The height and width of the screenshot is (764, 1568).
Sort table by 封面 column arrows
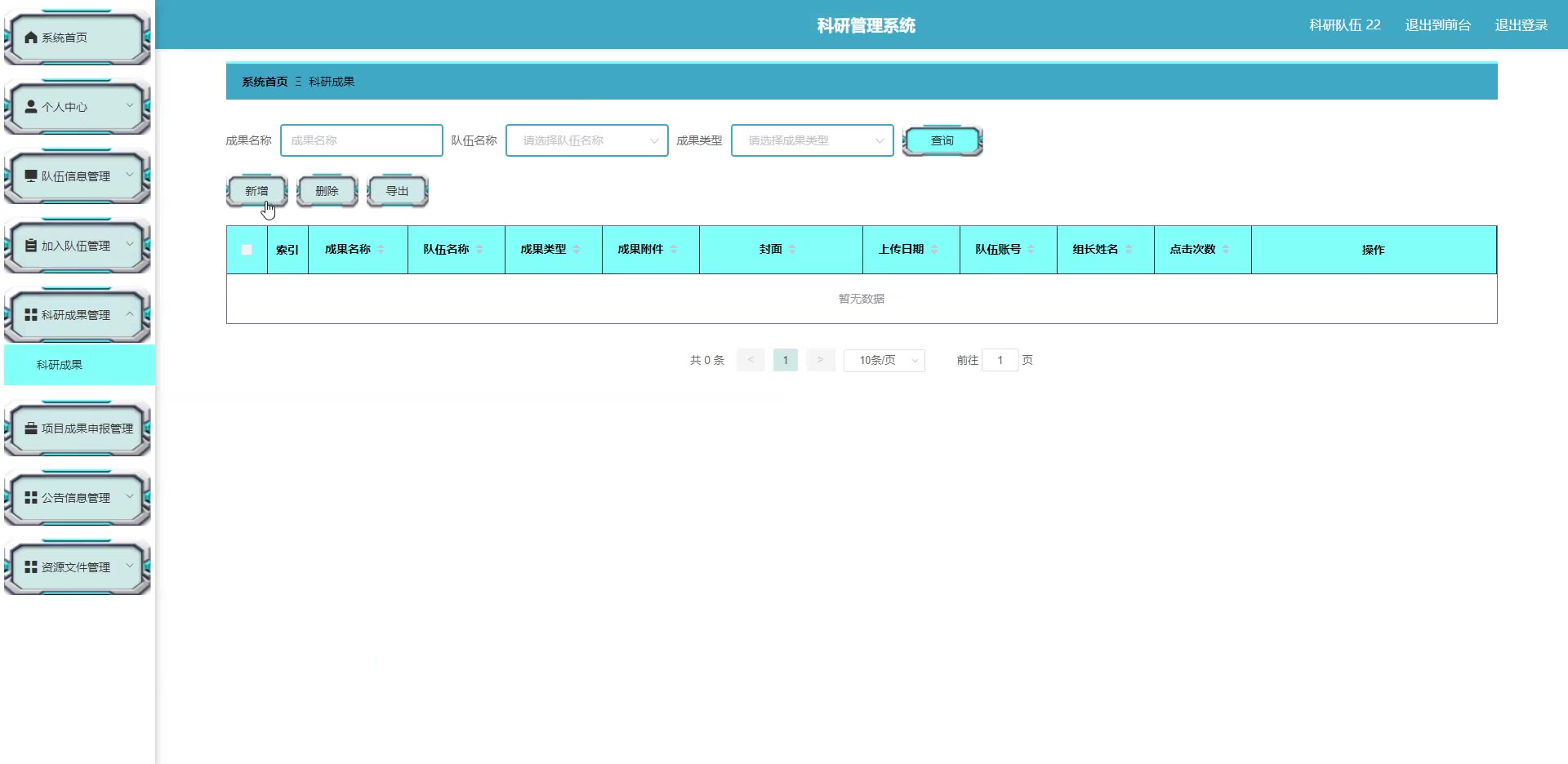click(792, 250)
